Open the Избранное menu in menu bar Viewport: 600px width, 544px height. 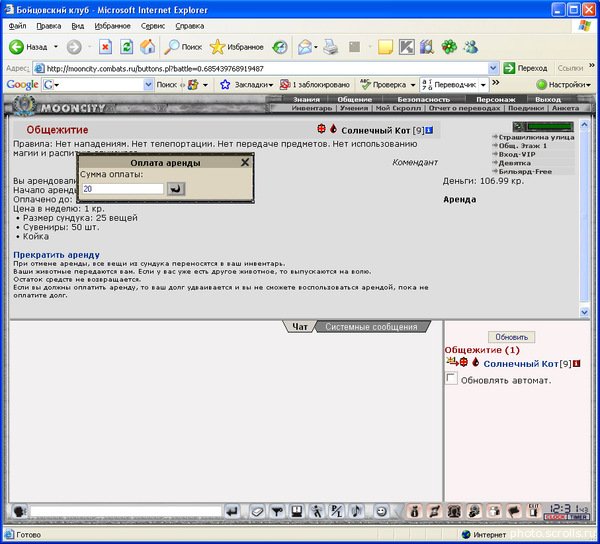click(x=112, y=26)
